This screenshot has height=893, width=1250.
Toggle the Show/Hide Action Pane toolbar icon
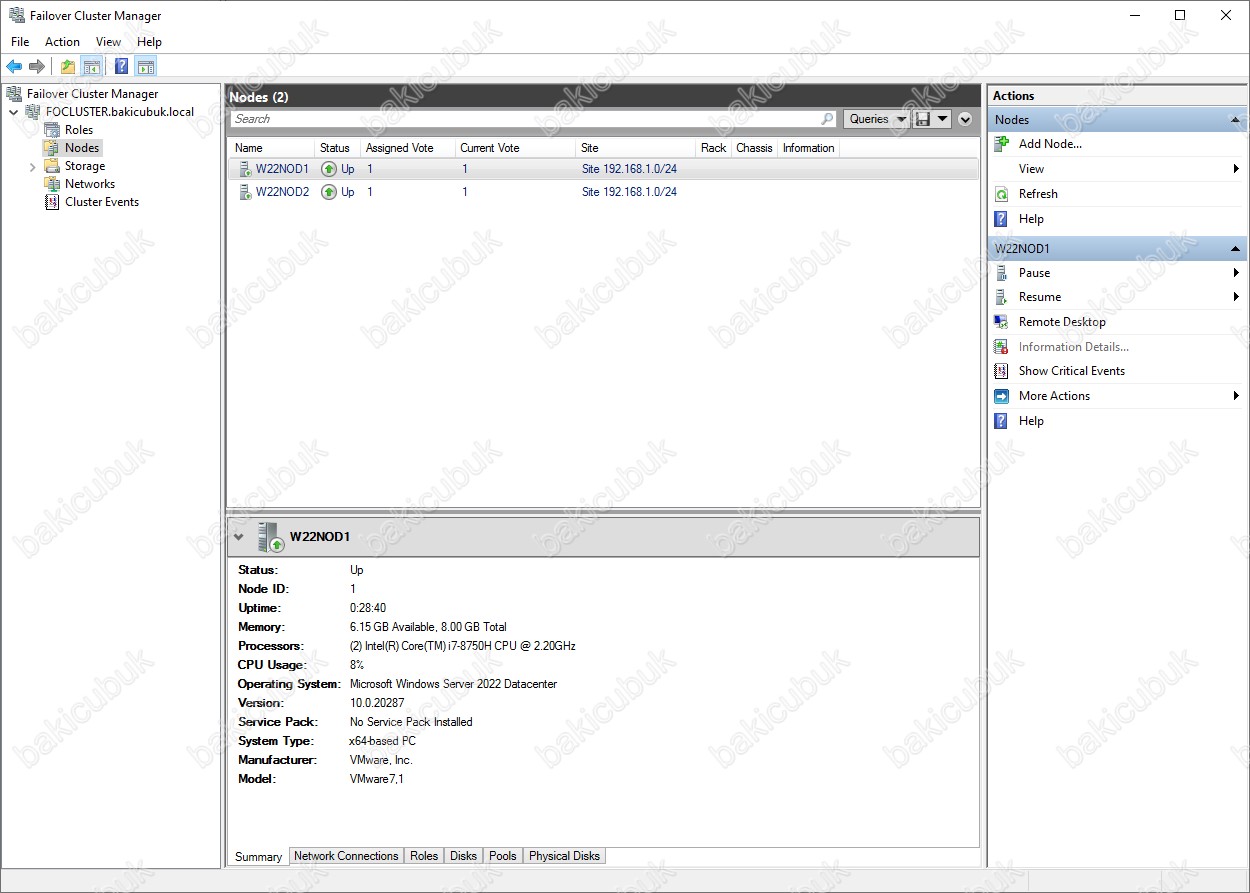pyautogui.click(x=146, y=67)
